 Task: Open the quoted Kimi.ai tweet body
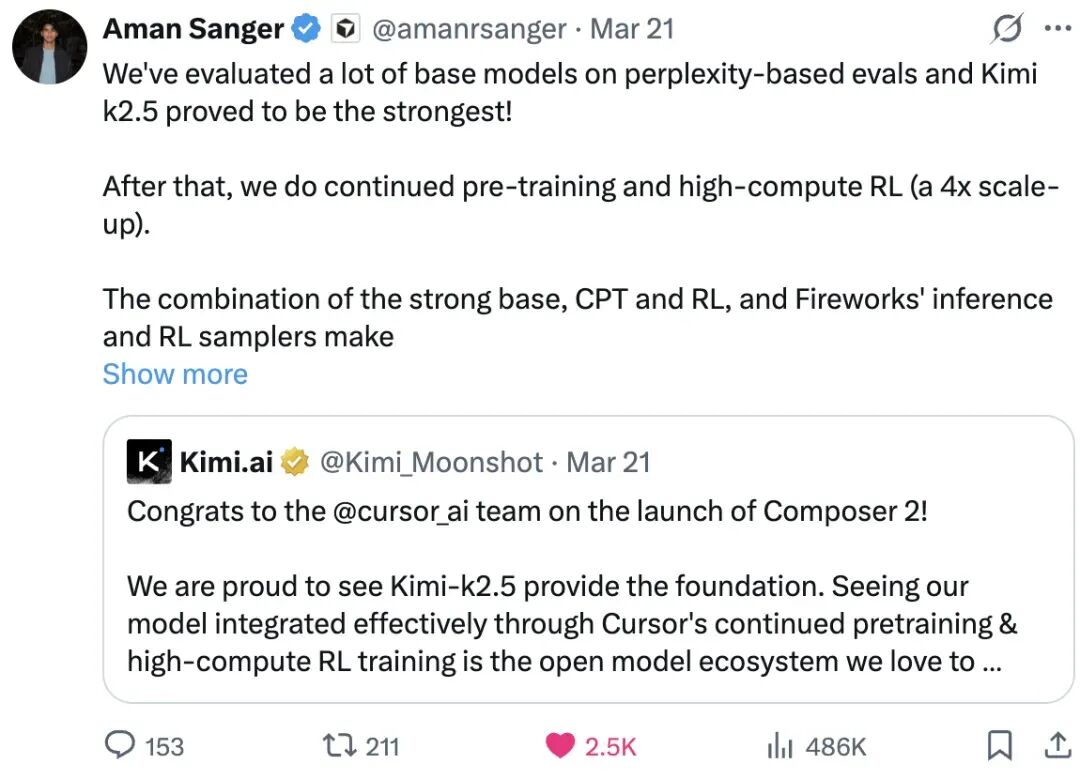pos(560,623)
